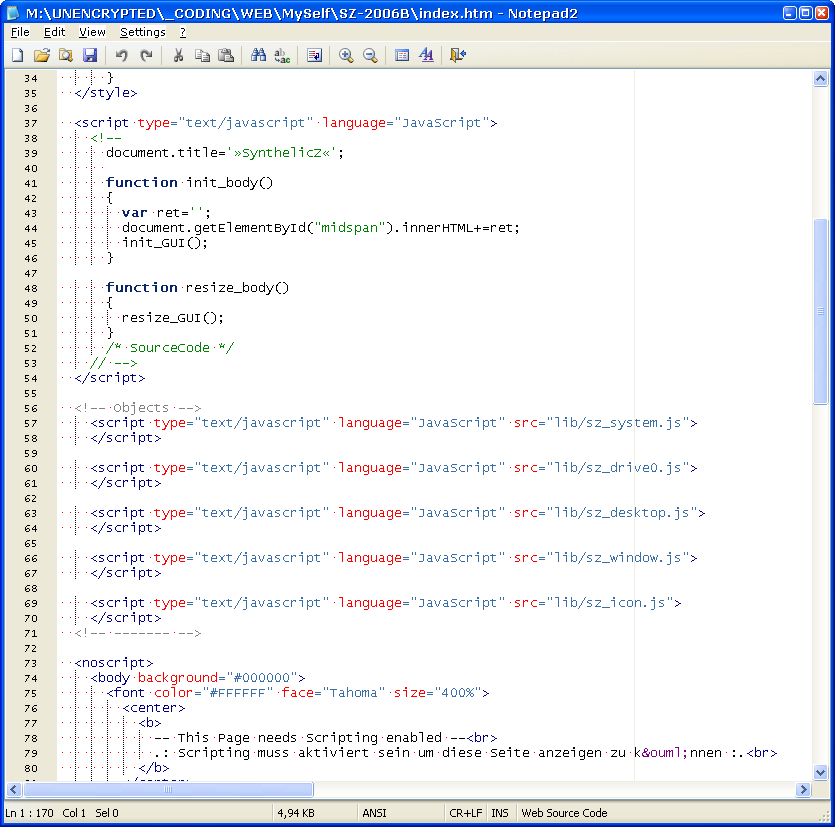This screenshot has width=835, height=827.
Task: Open the Edit menu
Action: (x=54, y=32)
